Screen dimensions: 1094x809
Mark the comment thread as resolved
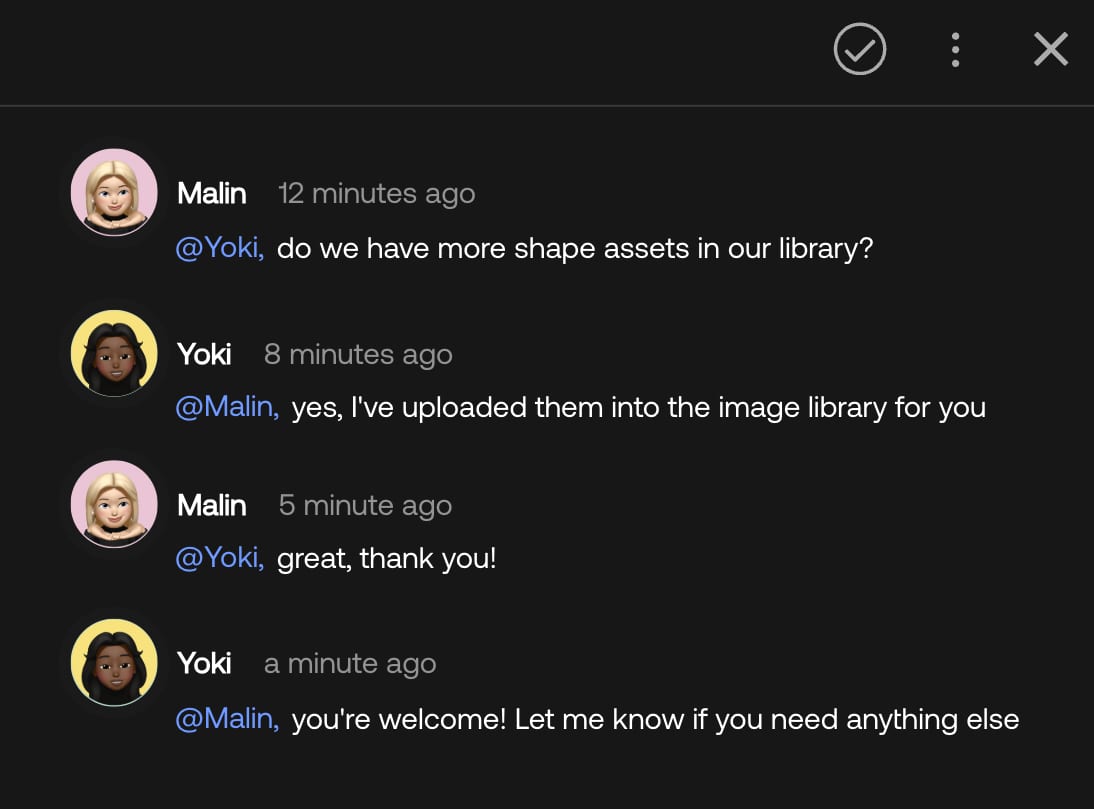[x=859, y=49]
